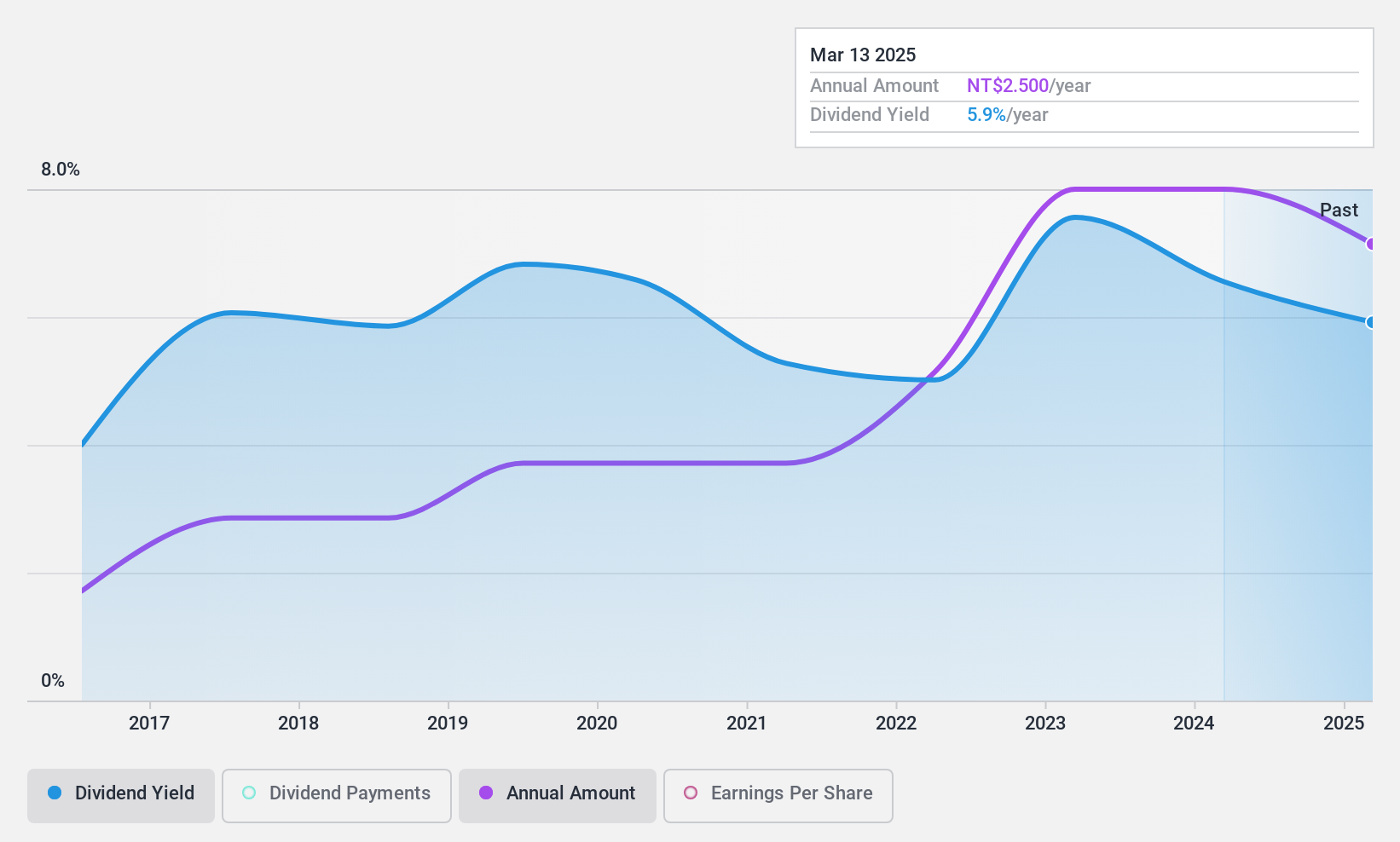Click the 2019 x-axis label
Screen dimensions: 1400x842
[448, 724]
